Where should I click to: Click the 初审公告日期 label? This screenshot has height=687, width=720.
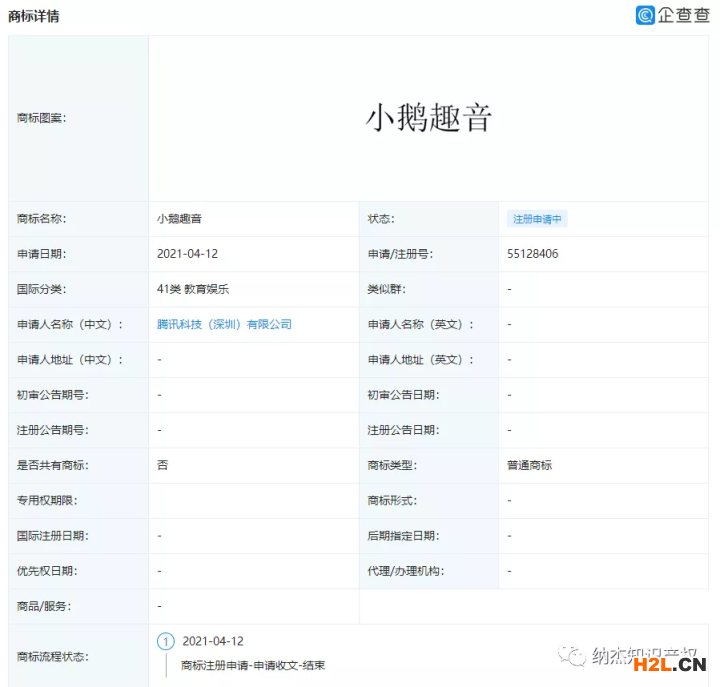(403, 395)
